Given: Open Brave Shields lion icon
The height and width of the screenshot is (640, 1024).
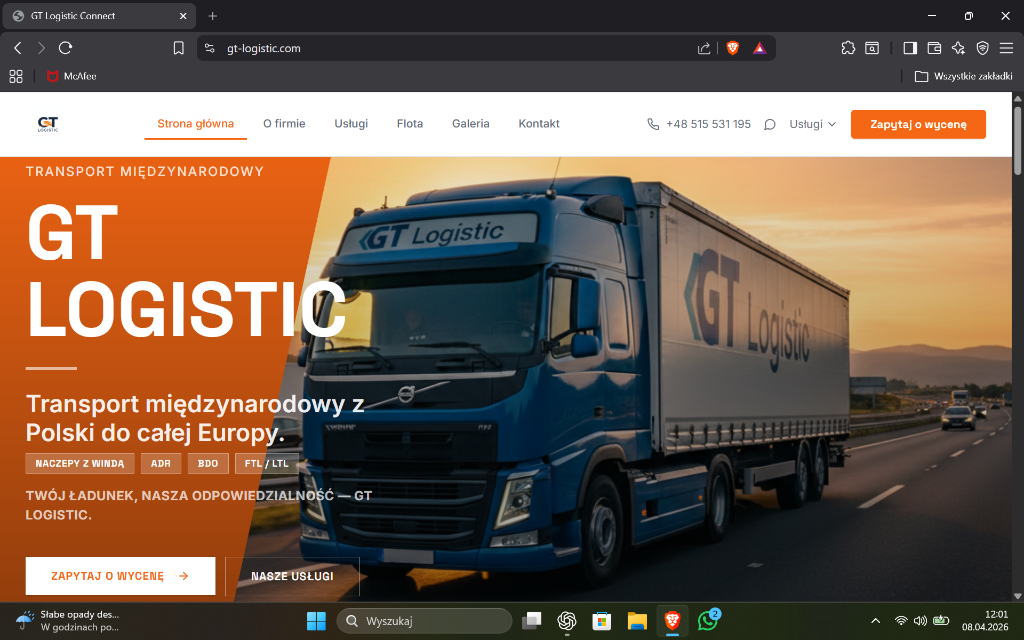Looking at the screenshot, I should click(733, 48).
